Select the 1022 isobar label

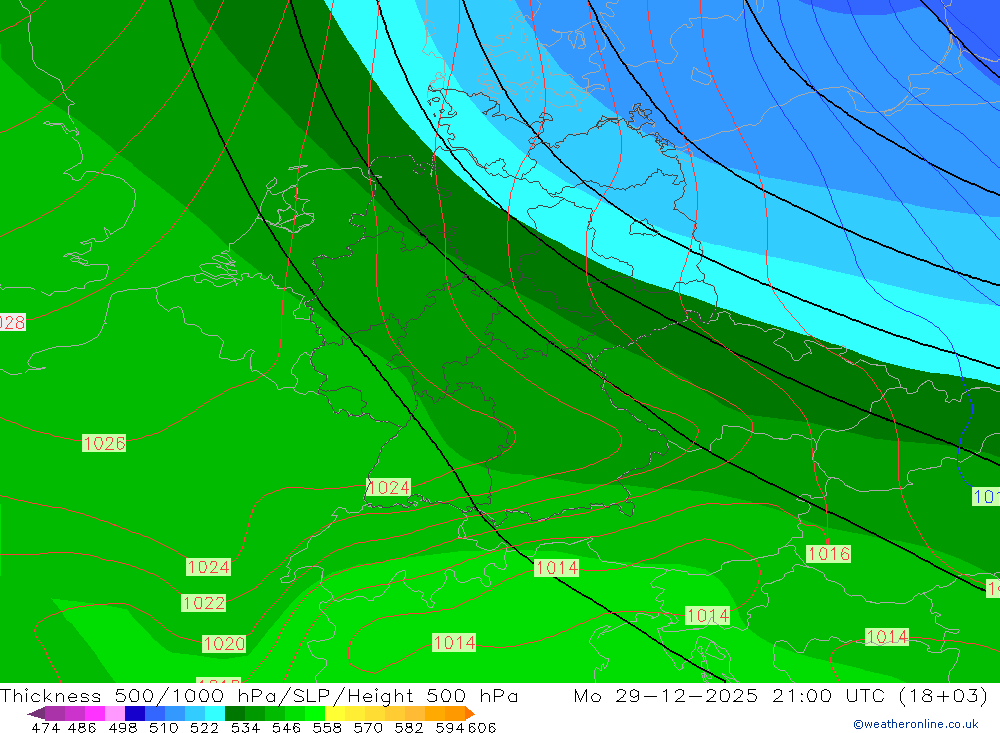tap(203, 603)
